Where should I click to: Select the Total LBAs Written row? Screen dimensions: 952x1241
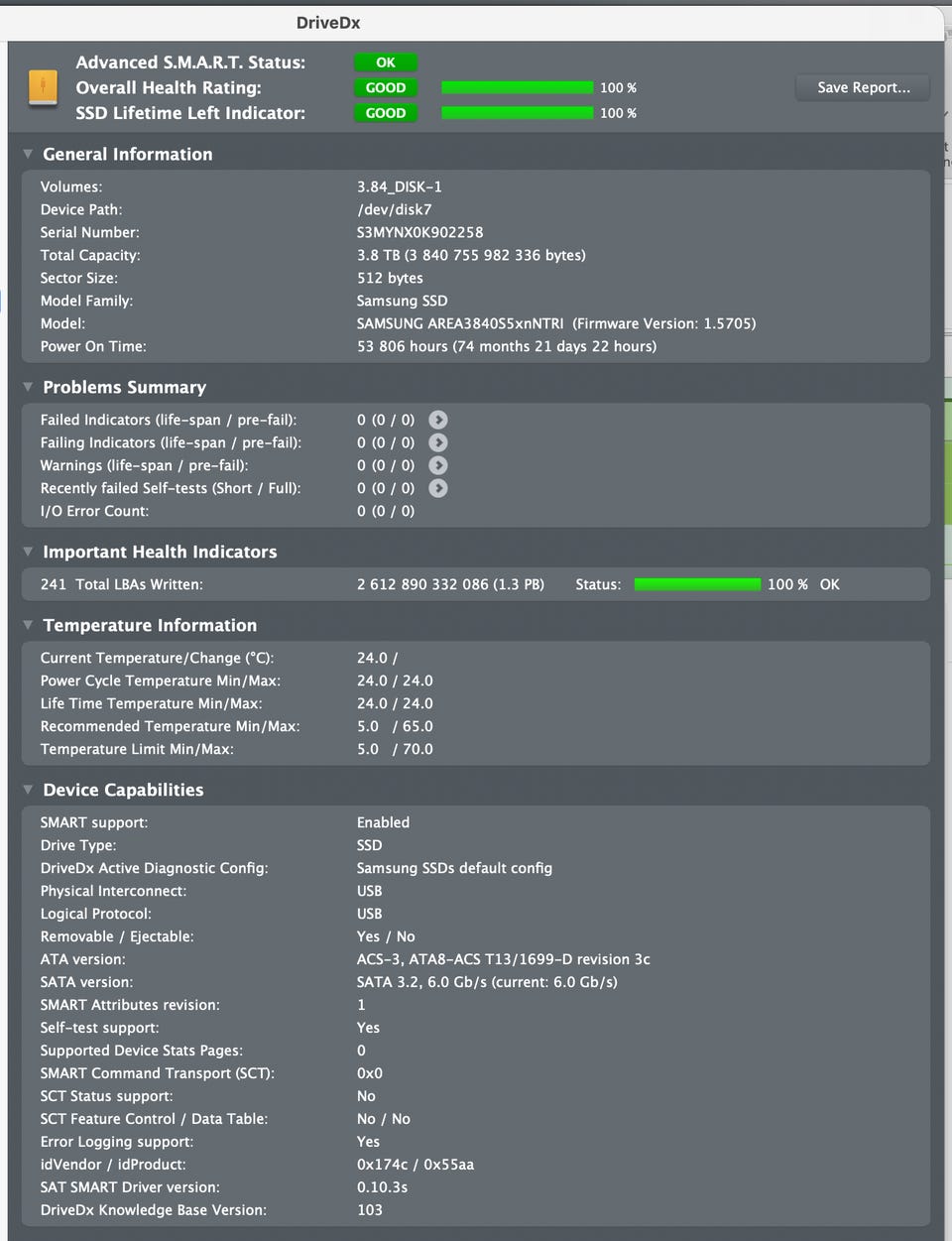click(x=476, y=584)
